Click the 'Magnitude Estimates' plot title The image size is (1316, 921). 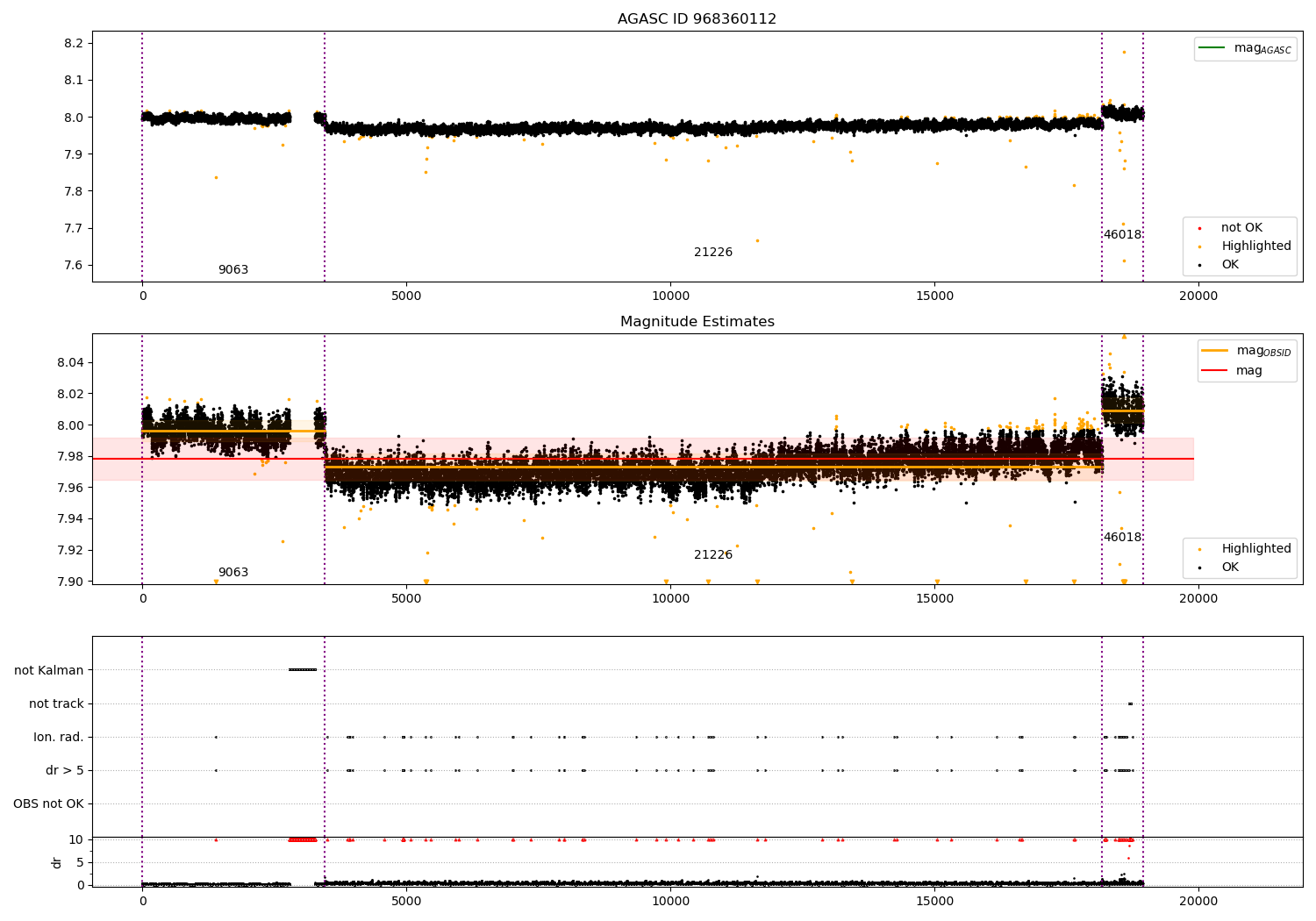[697, 321]
